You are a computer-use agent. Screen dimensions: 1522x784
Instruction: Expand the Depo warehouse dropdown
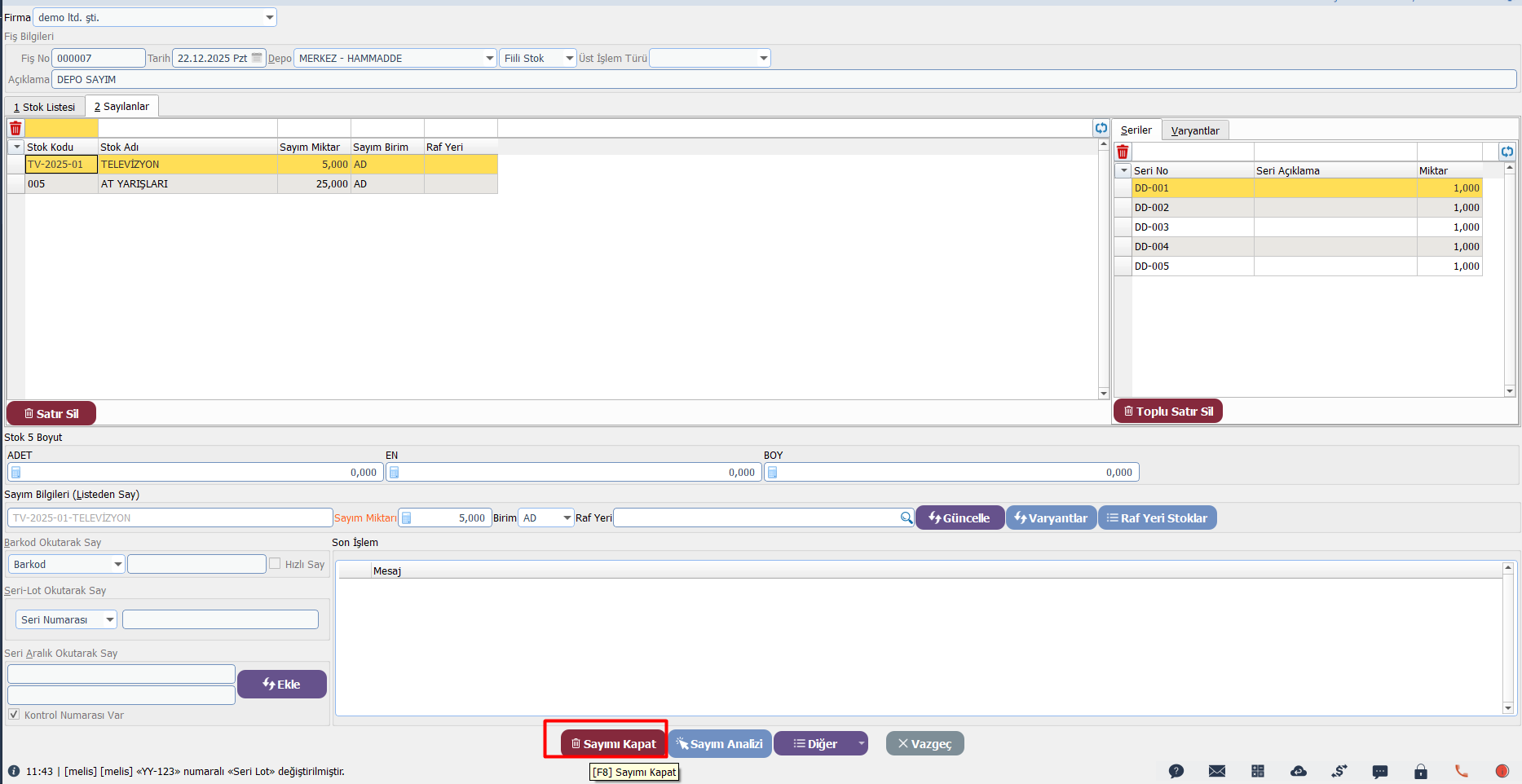pyautogui.click(x=489, y=59)
